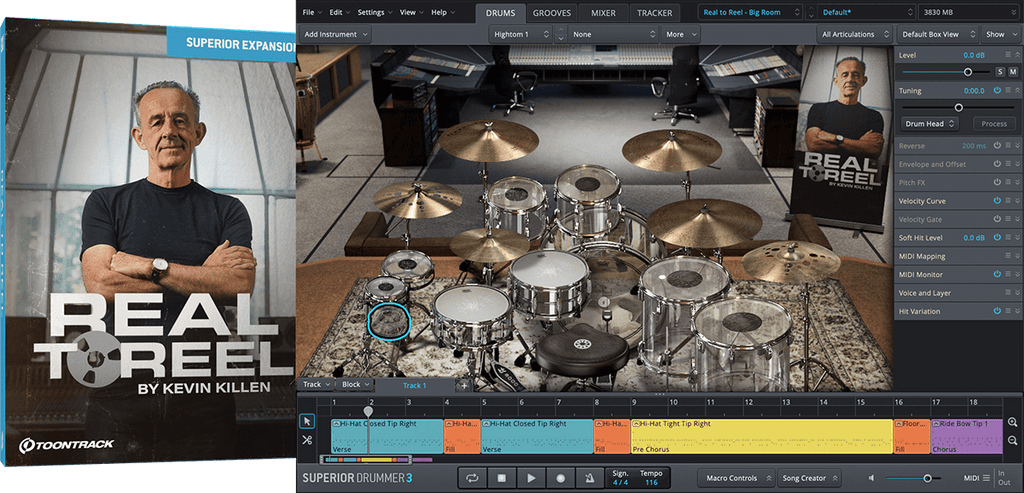Disable the Hit Variation power toggle

pyautogui.click(x=997, y=311)
